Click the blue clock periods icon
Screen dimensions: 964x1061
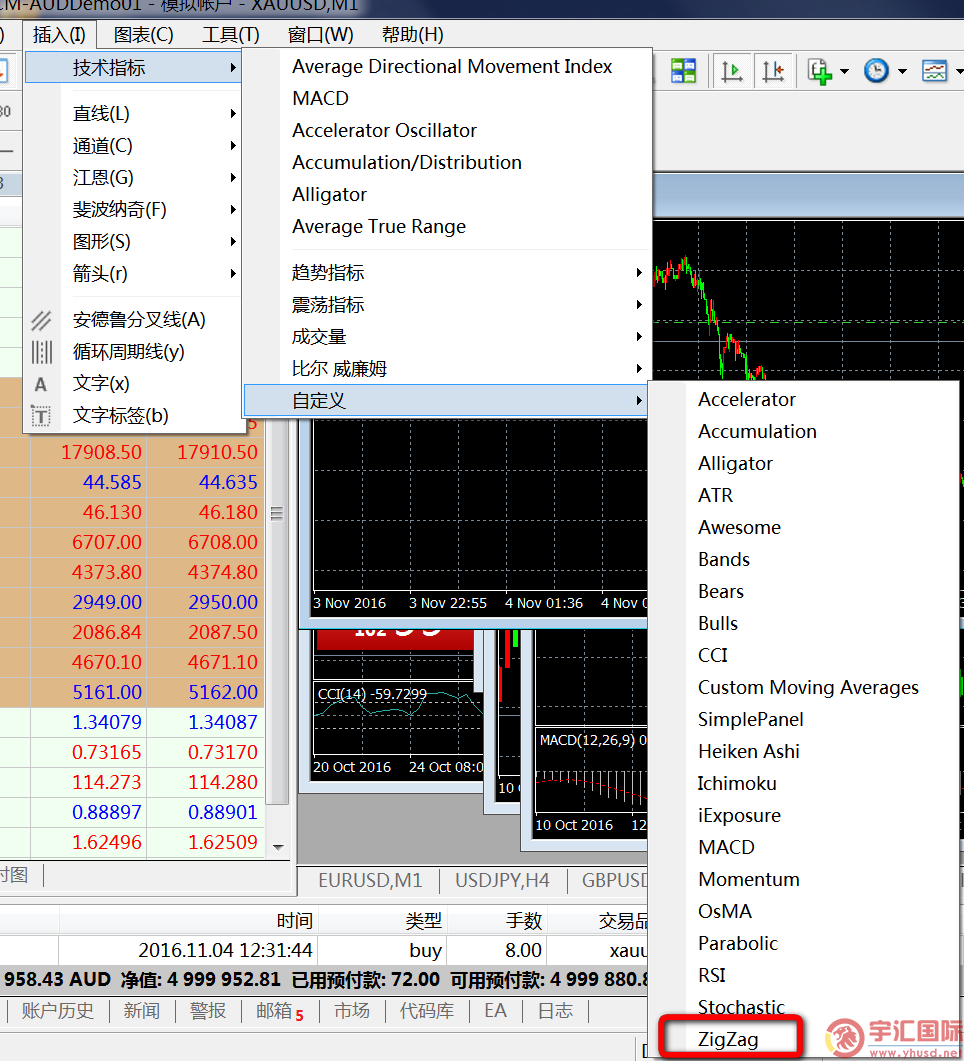pos(876,71)
